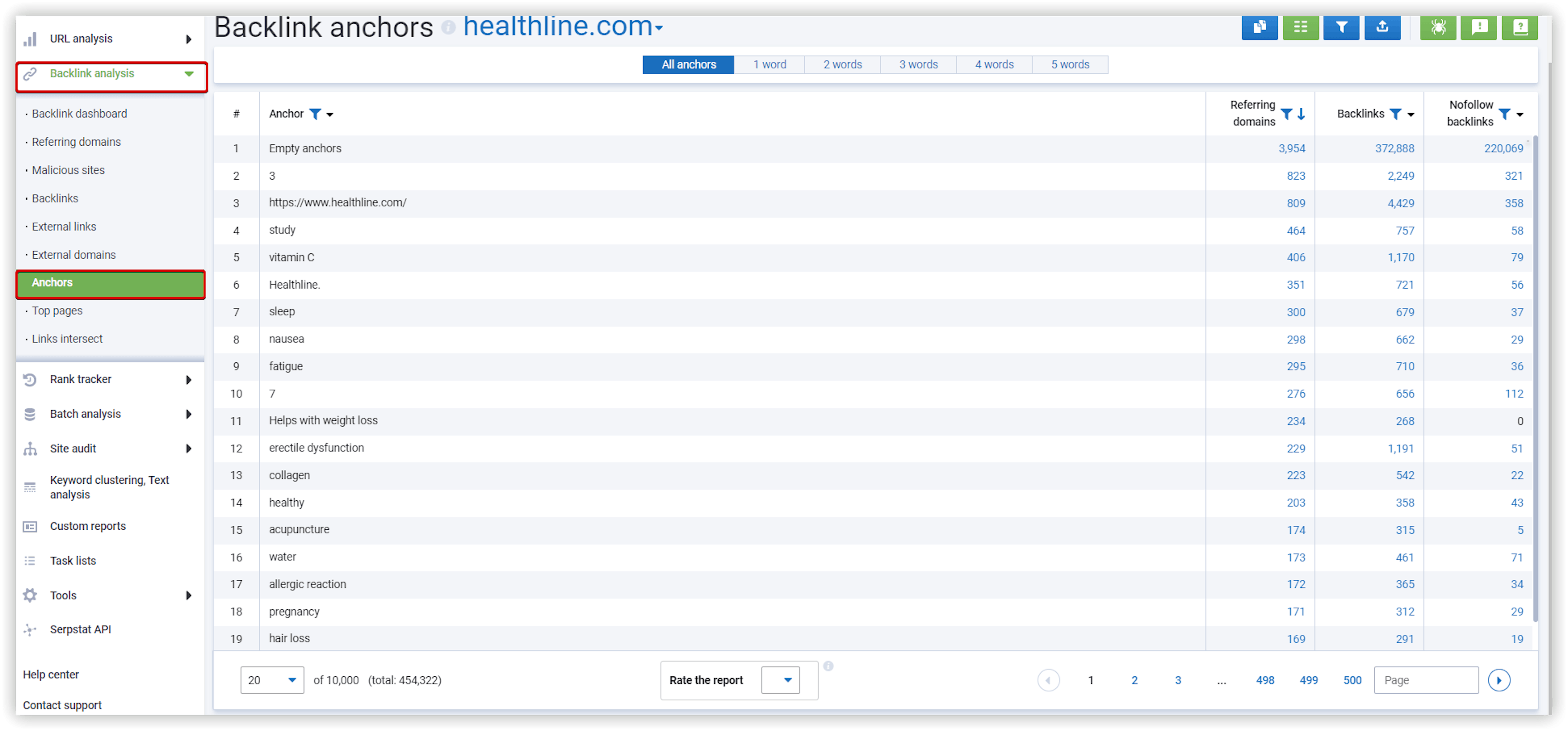Click the Site audit sitemap icon
Viewport: 1568px width, 731px height.
pos(30,449)
